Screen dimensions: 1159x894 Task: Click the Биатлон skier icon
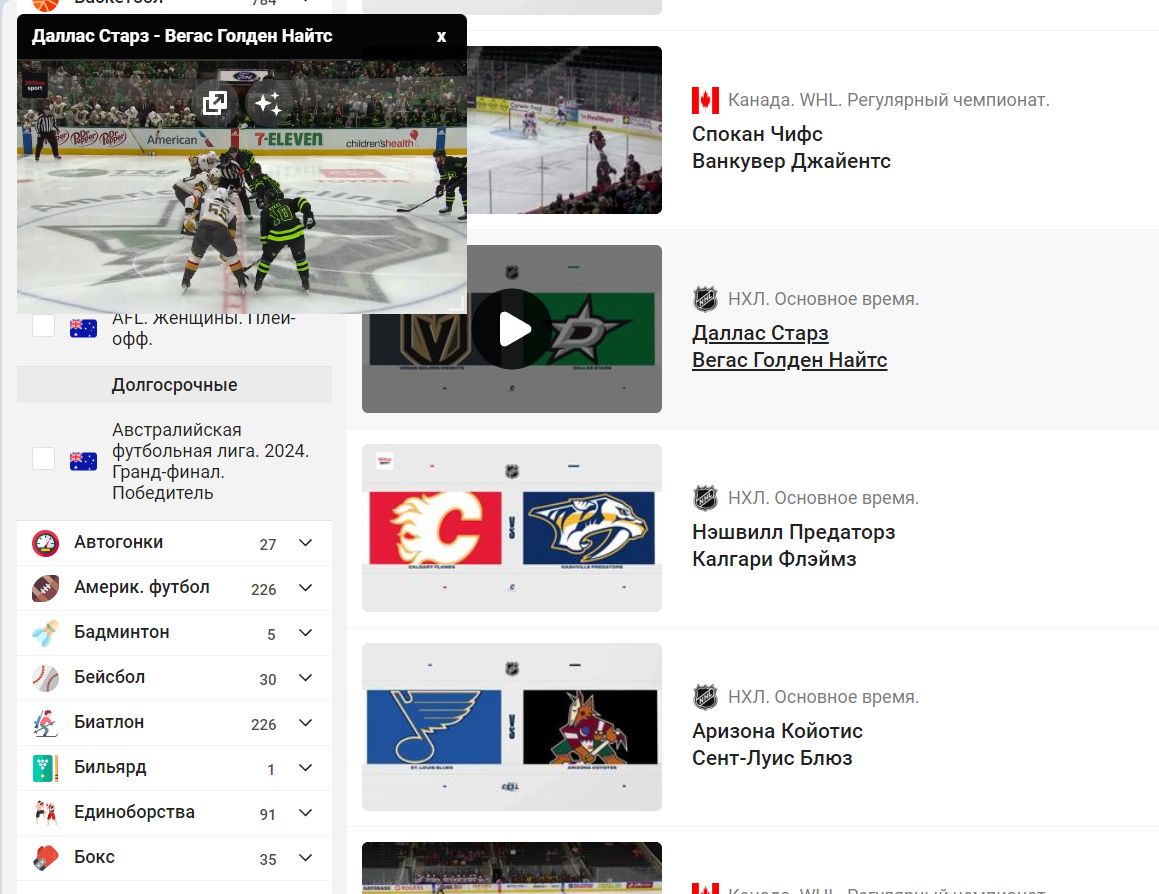[x=45, y=723]
